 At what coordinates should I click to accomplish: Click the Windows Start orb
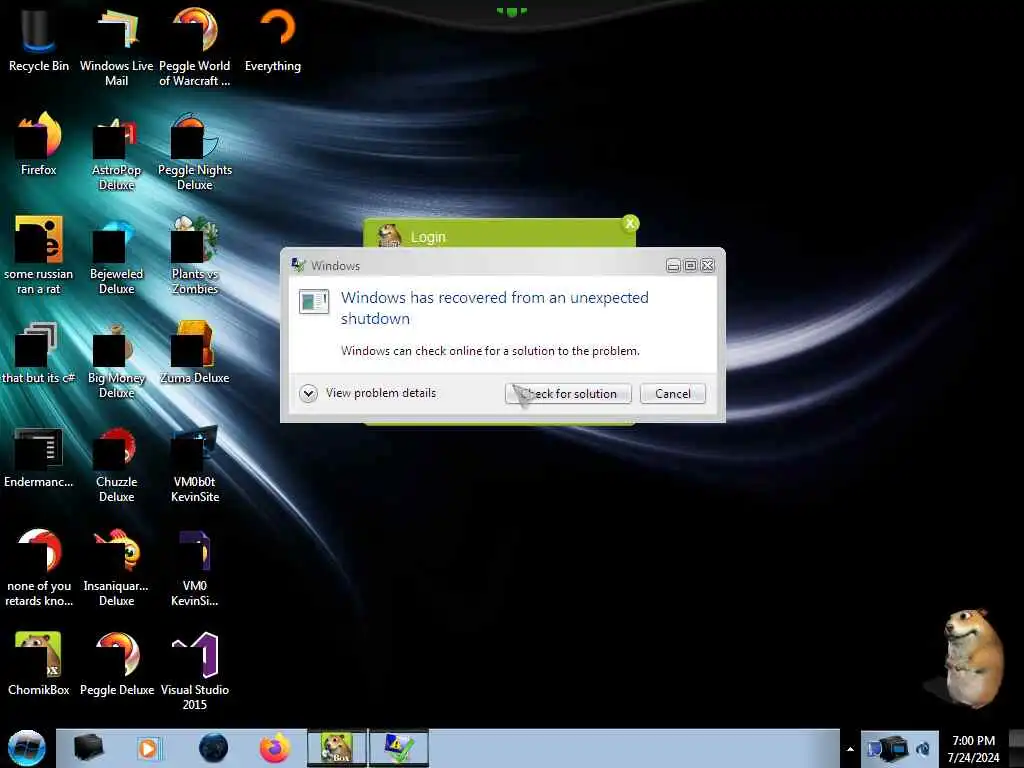coord(27,748)
